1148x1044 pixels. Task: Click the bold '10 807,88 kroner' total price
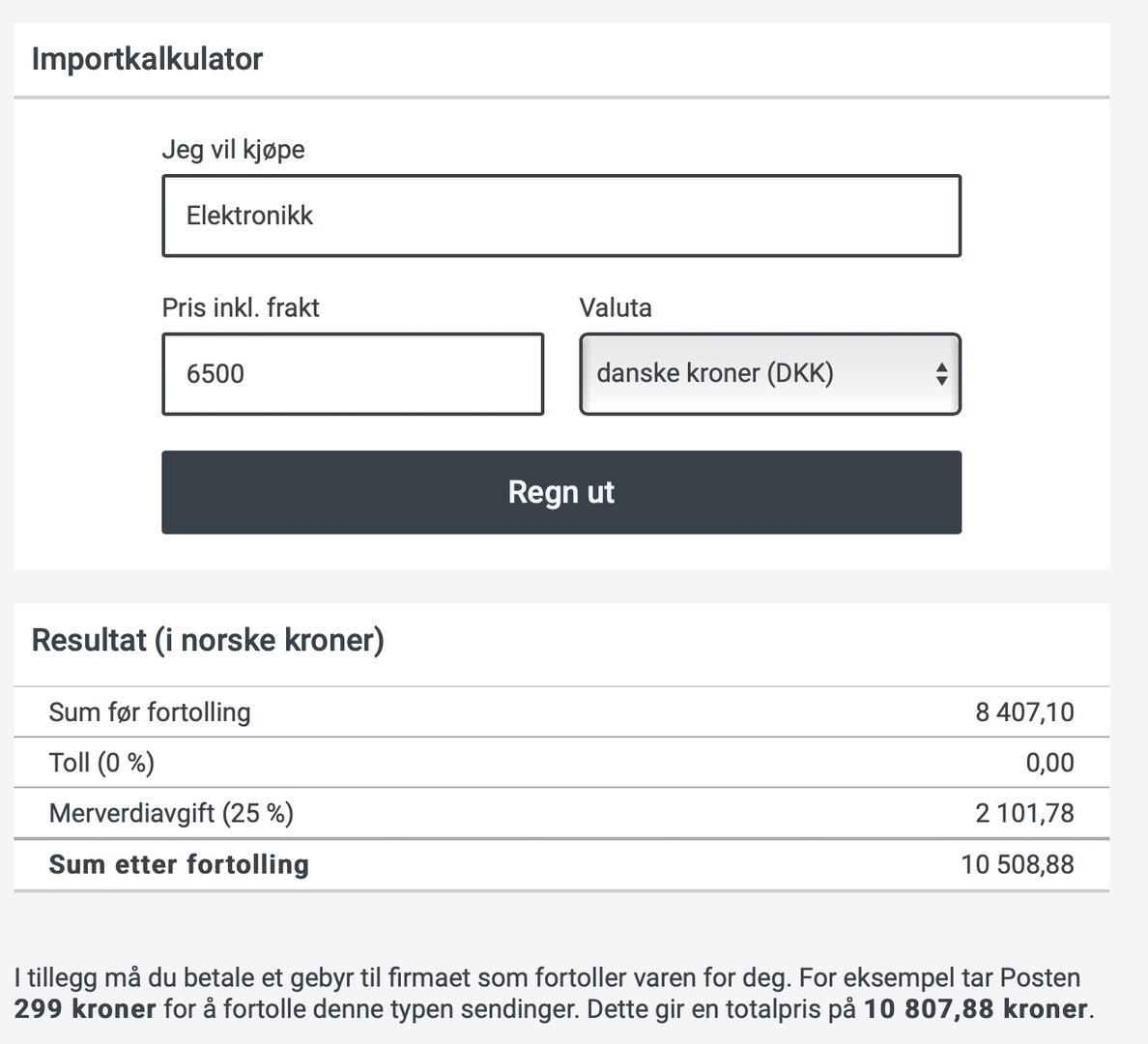tap(976, 1009)
